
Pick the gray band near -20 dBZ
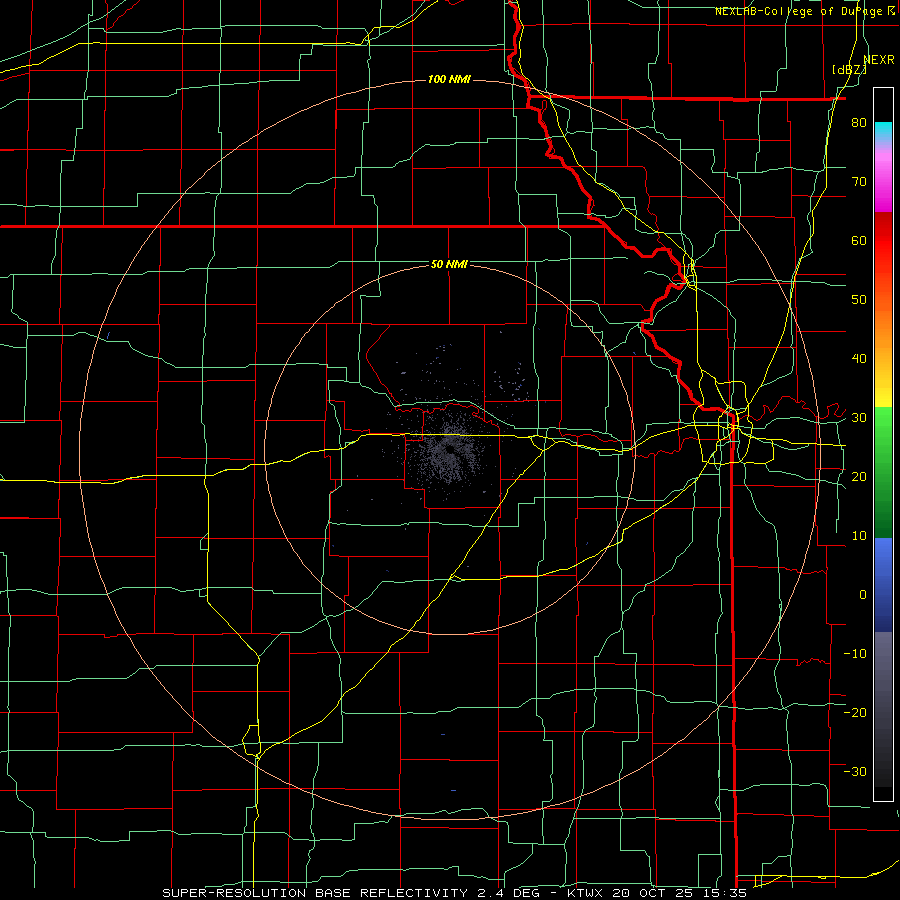tap(883, 712)
